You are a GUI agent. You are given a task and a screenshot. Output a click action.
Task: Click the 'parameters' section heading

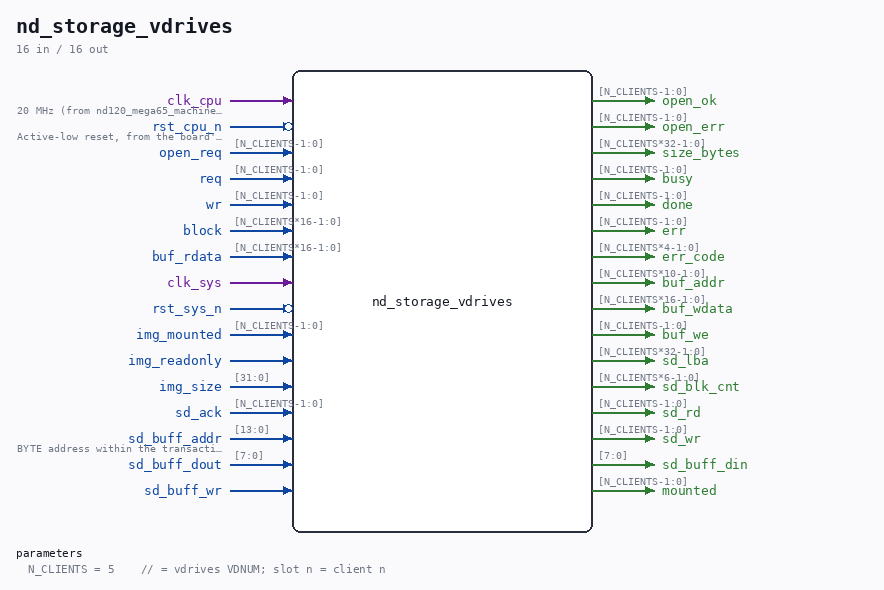tap(49, 553)
